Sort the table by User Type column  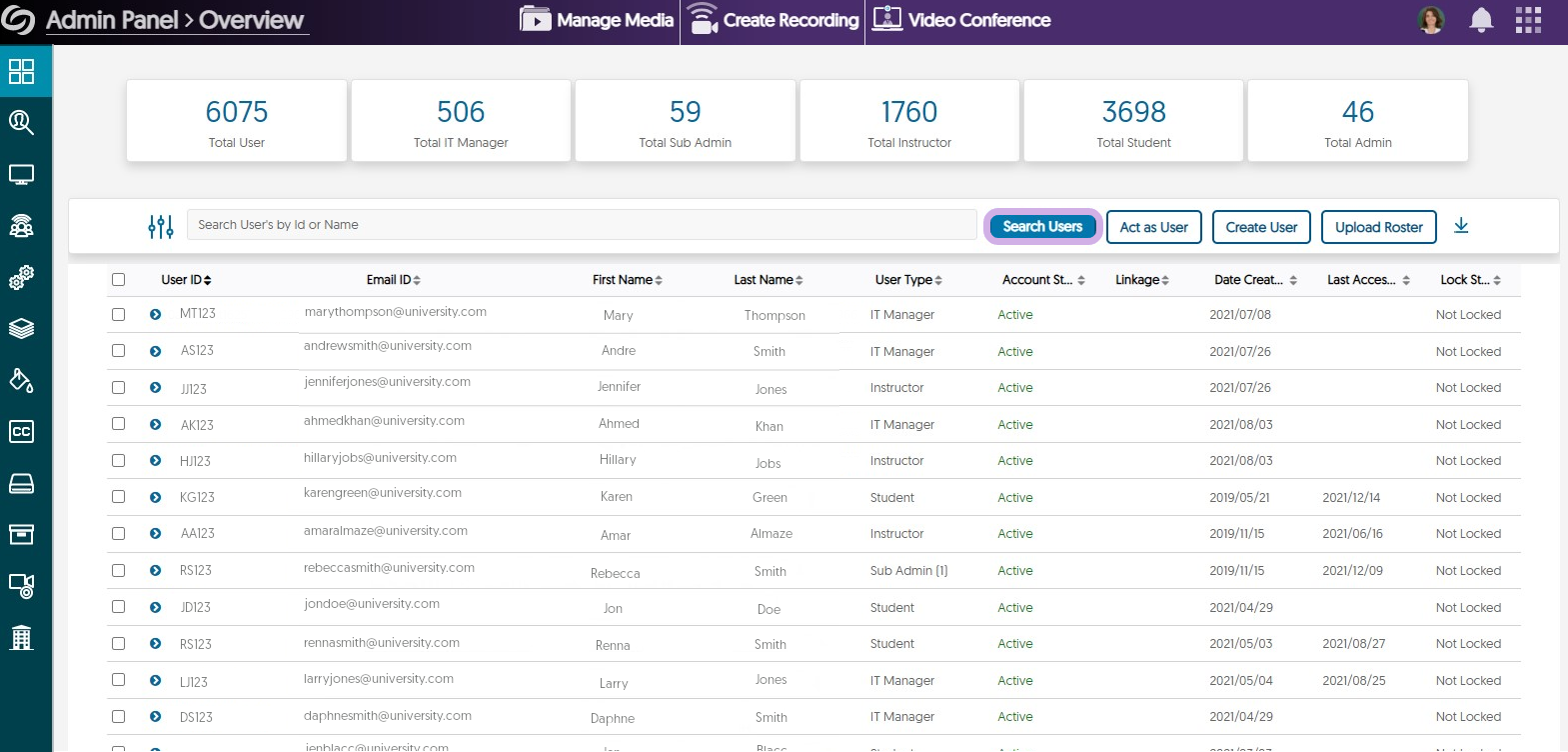(x=908, y=280)
